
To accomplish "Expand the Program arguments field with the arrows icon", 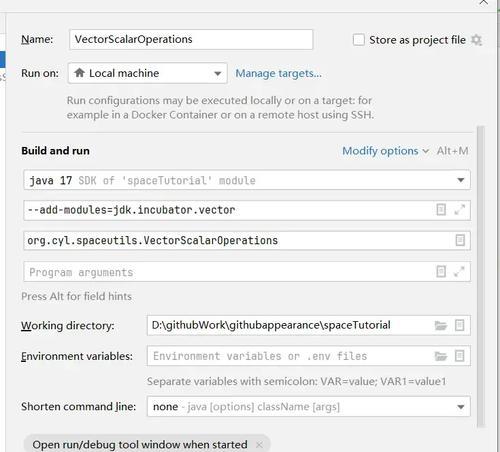I will pyautogui.click(x=459, y=272).
